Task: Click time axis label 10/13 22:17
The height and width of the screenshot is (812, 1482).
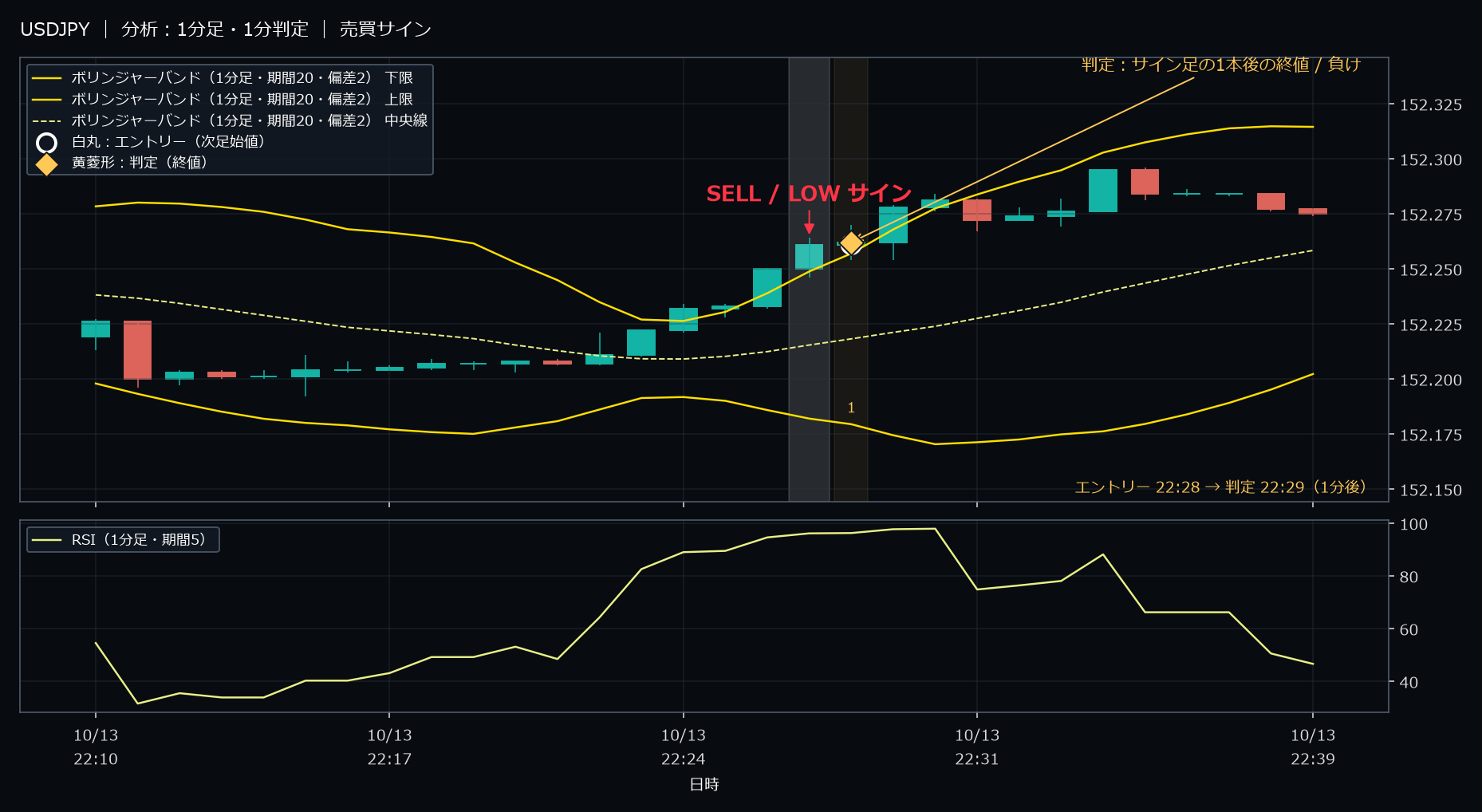Action: coord(389,747)
